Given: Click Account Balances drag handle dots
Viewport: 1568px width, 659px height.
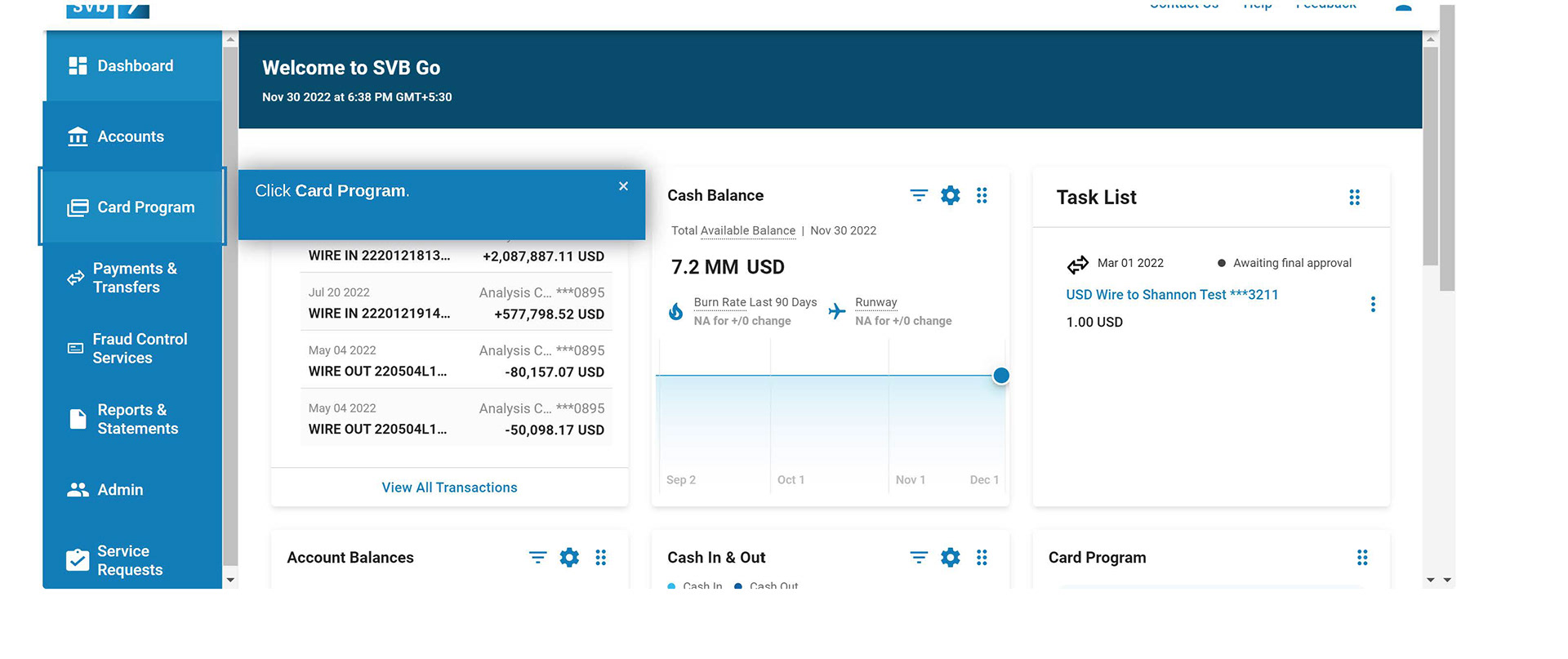Looking at the screenshot, I should coord(600,557).
